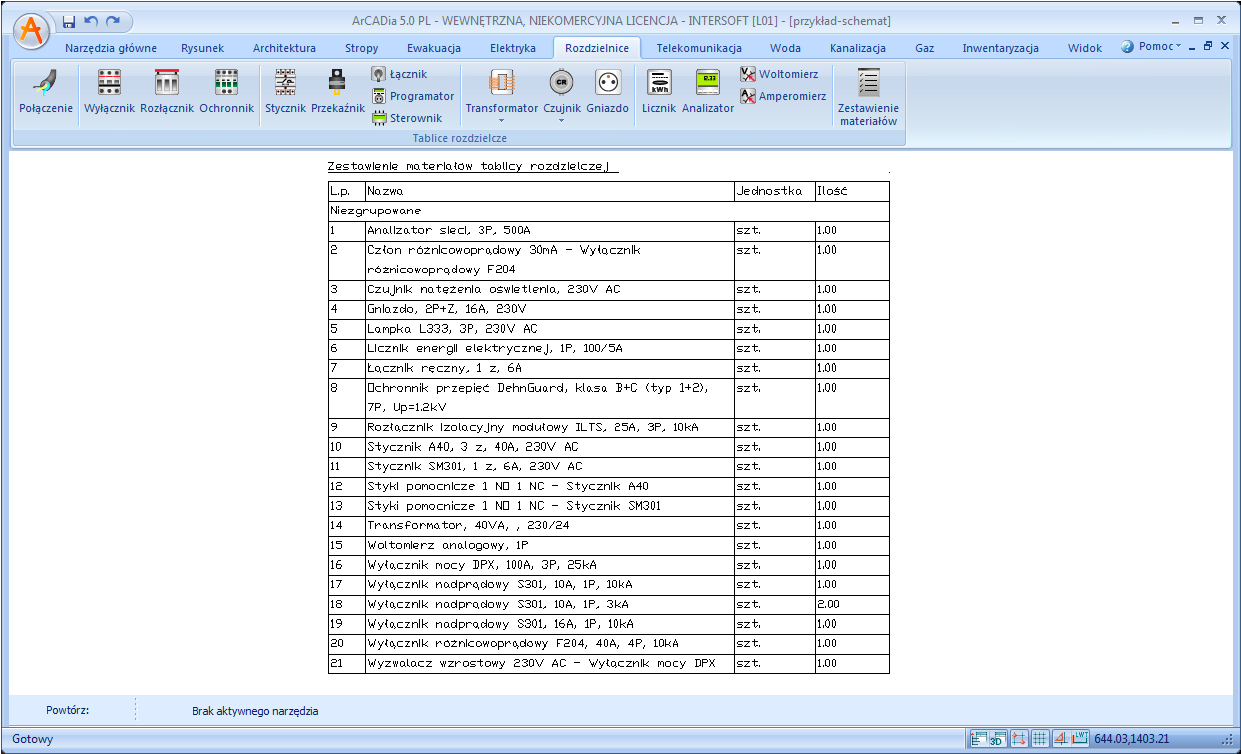
Task: Insert a Stycznik contactor
Action: tap(286, 92)
